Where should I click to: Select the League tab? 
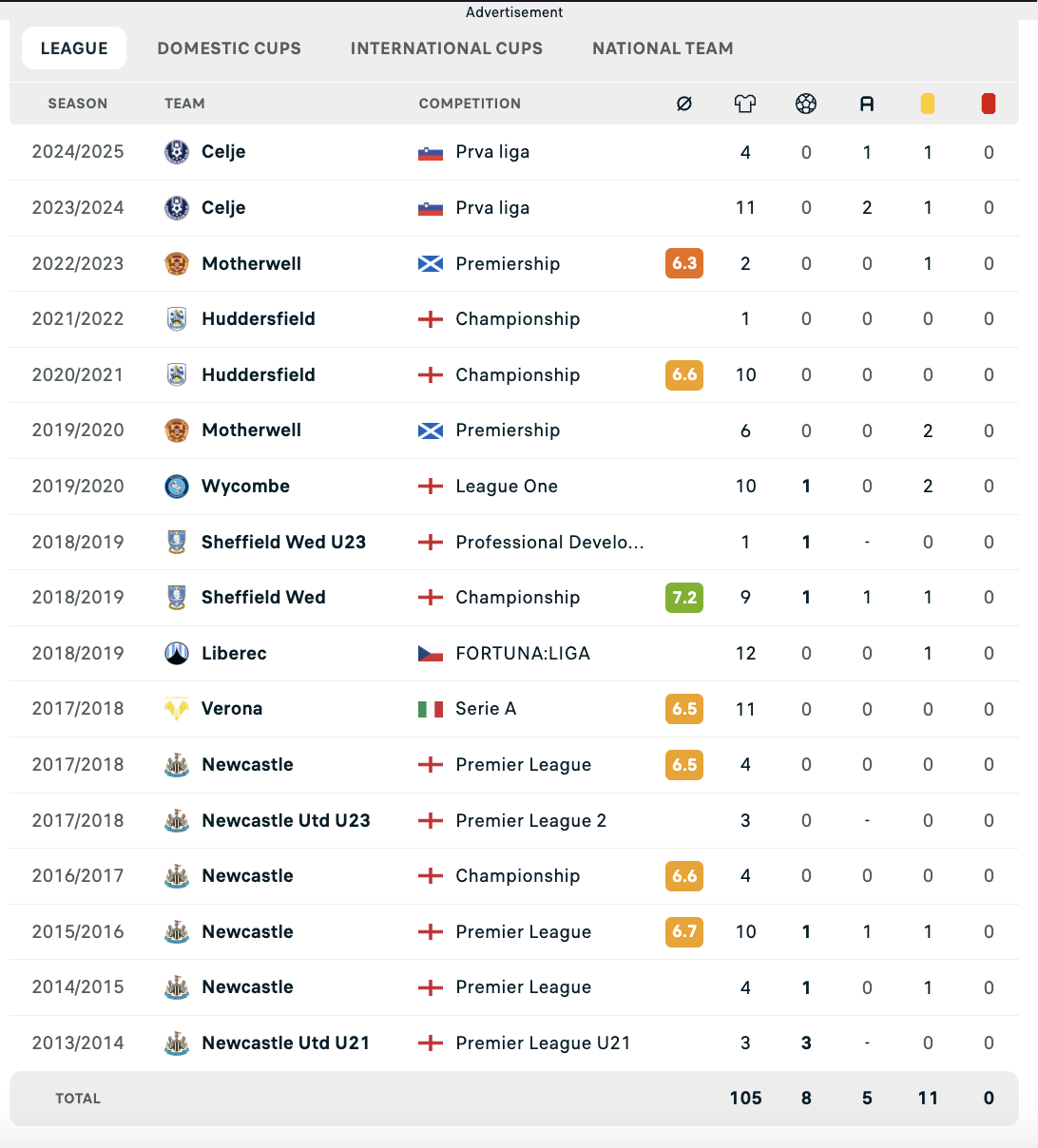[74, 48]
